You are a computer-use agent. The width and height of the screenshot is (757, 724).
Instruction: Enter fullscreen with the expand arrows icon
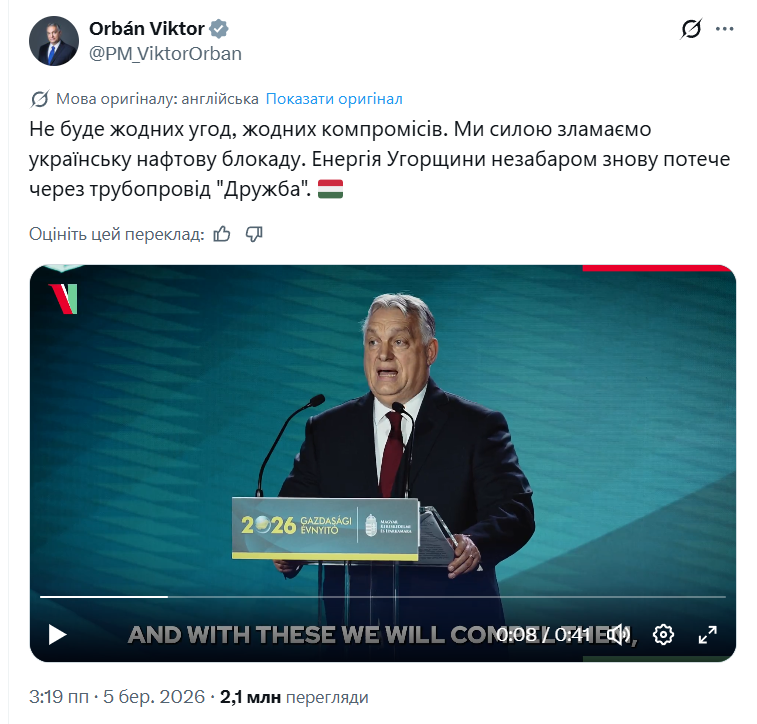pos(708,635)
